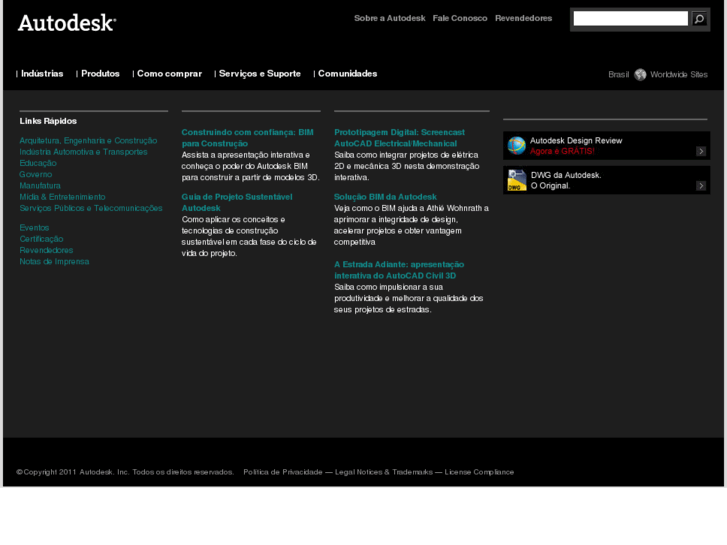Open the Comunidades menu
Screen dimensions: 727x545
click(x=347, y=74)
